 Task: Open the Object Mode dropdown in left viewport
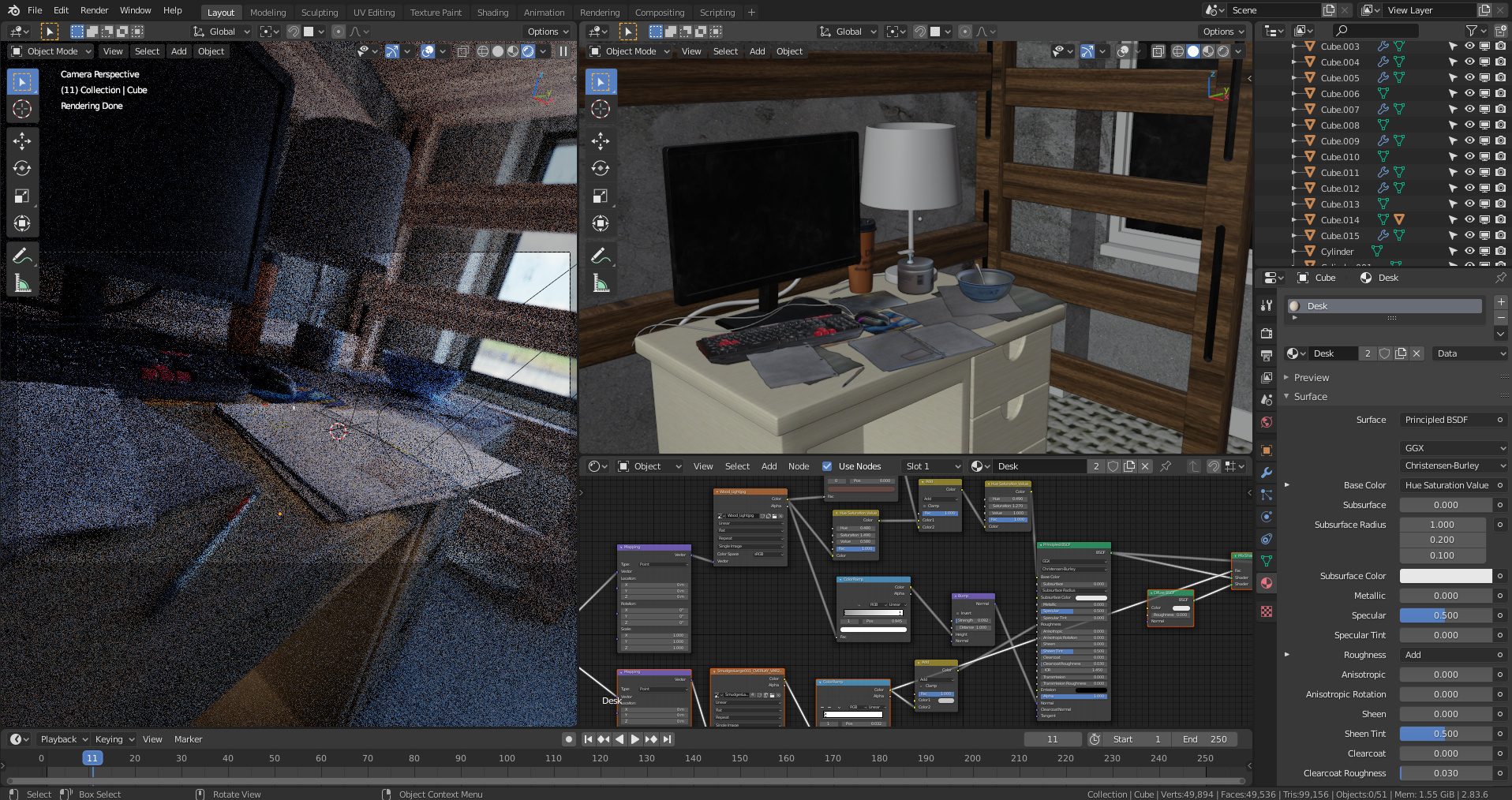51,51
